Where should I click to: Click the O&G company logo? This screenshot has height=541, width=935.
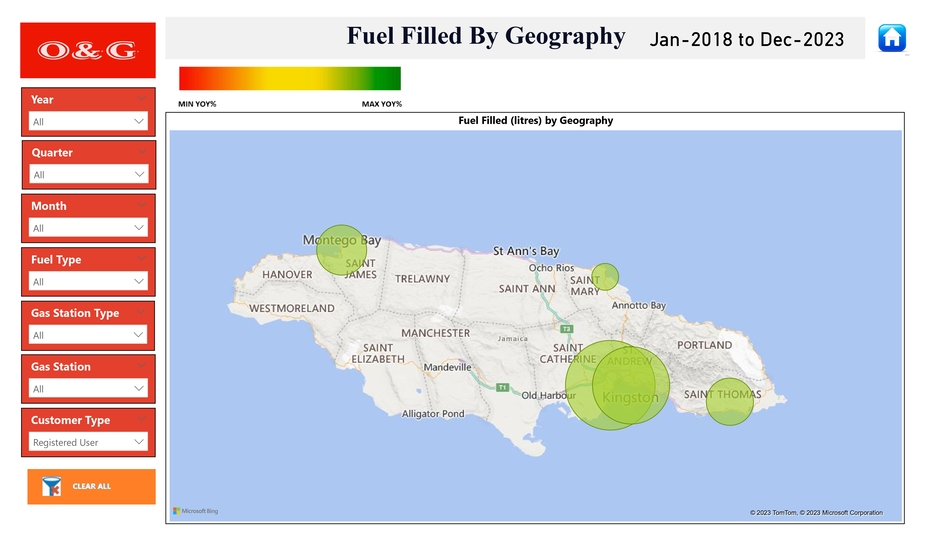click(x=88, y=51)
